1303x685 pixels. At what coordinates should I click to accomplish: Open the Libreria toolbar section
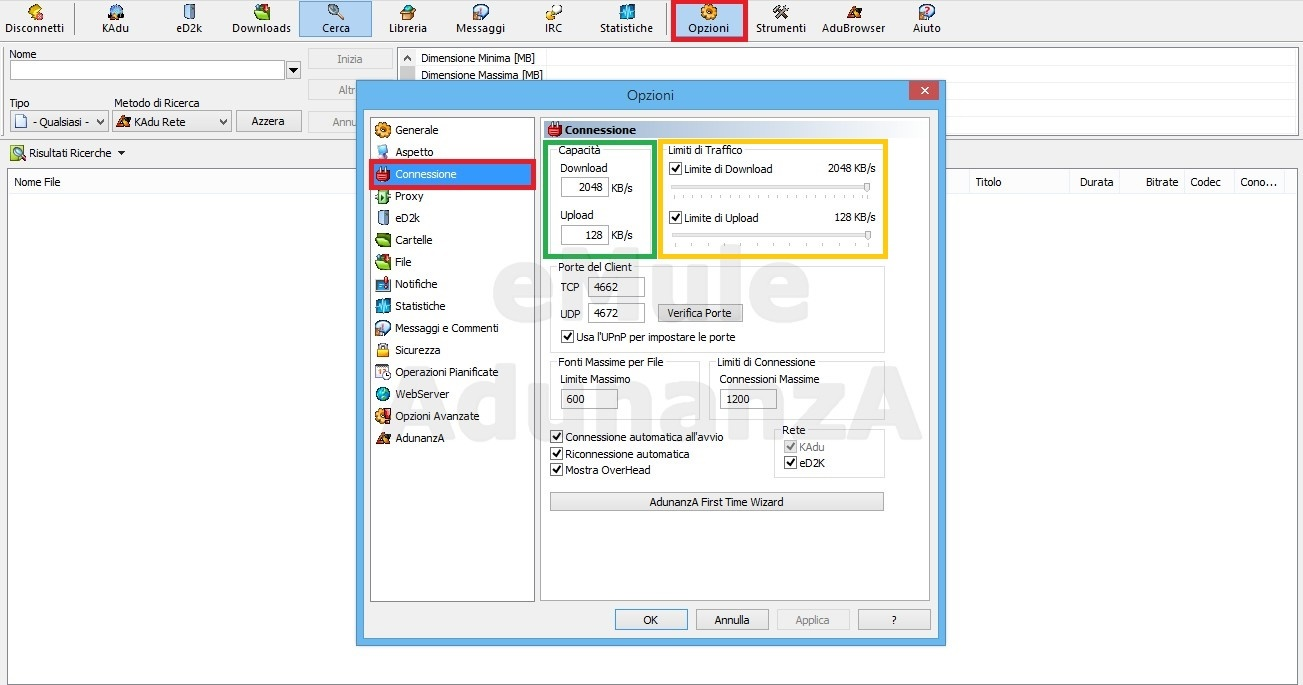coord(408,19)
